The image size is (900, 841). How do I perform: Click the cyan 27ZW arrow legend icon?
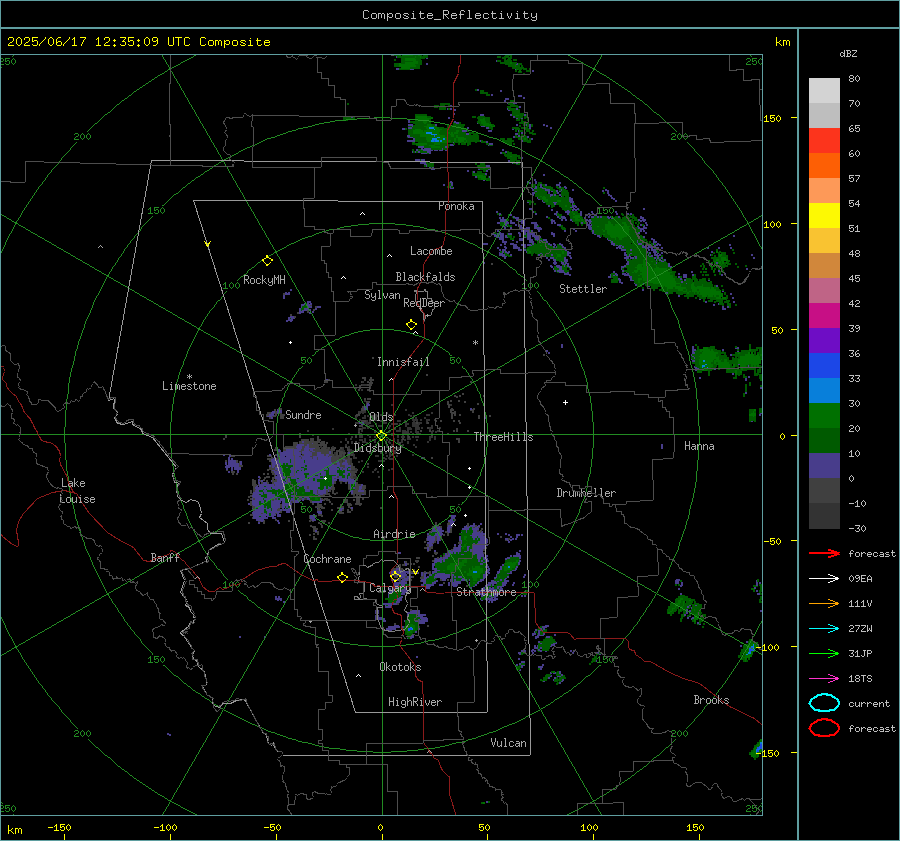pyautogui.click(x=824, y=629)
